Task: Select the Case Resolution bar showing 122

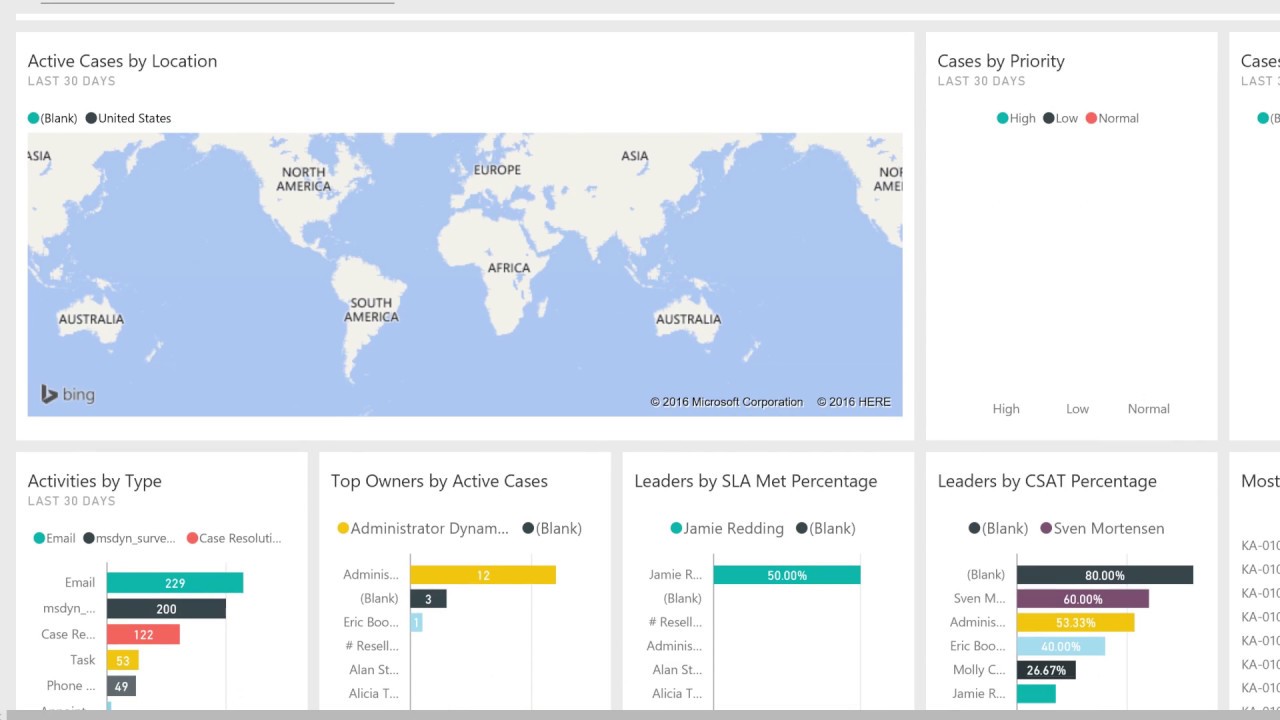Action: point(143,634)
